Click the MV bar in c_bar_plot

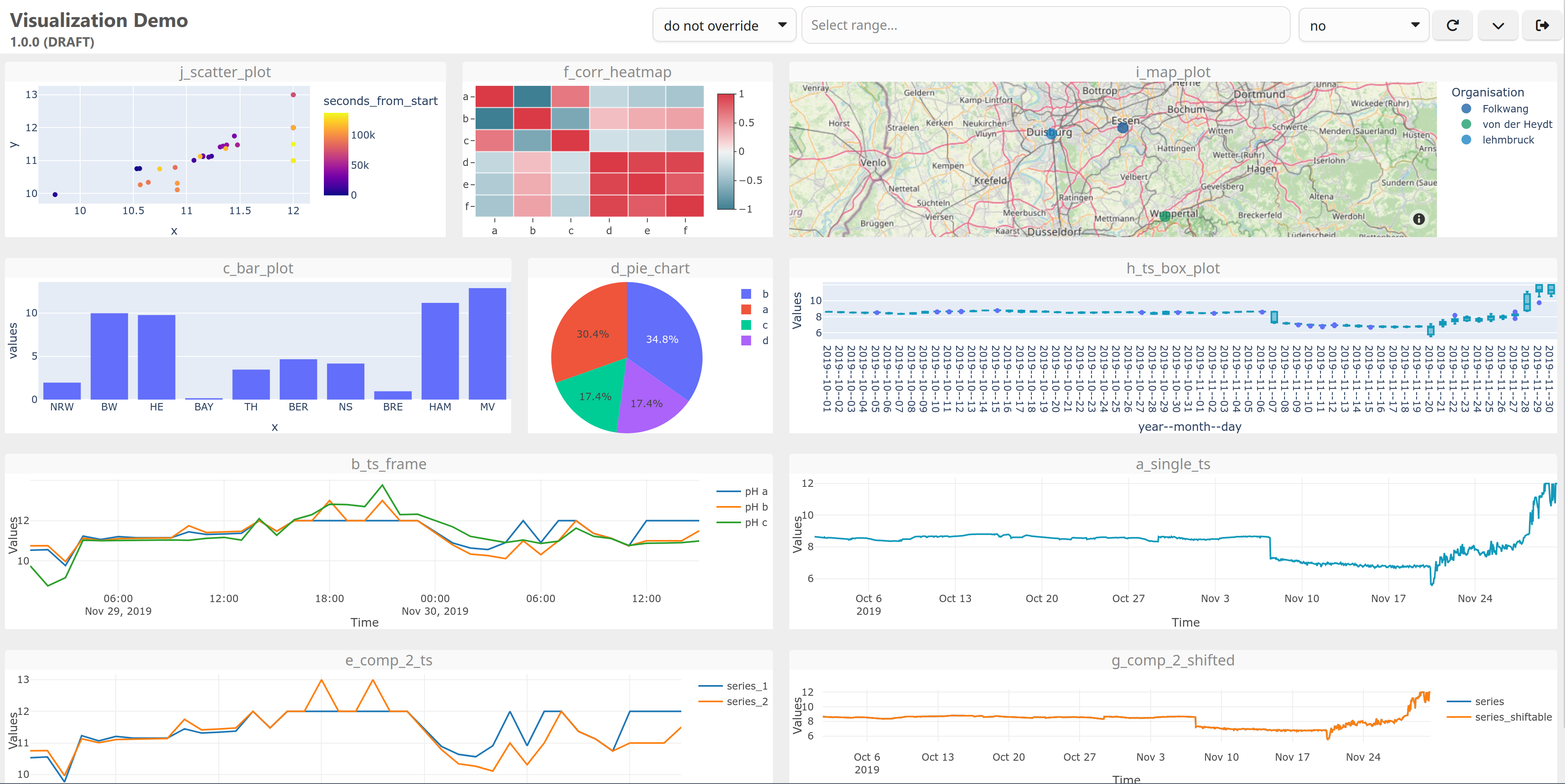[487, 344]
